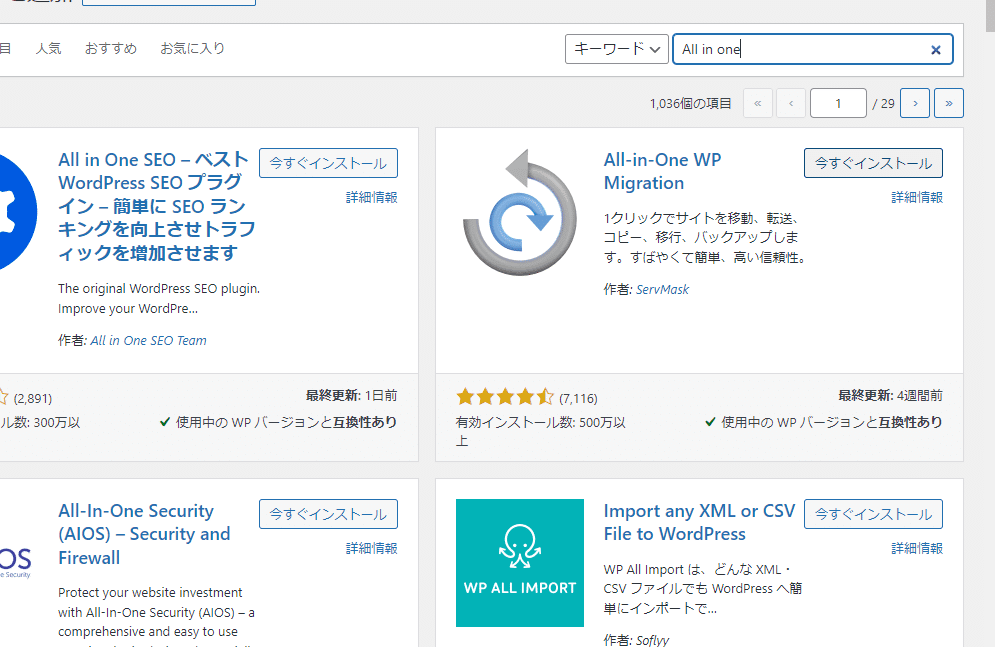
Task: Open 詳細情報 for All-in-One WP Migration
Action: point(917,197)
